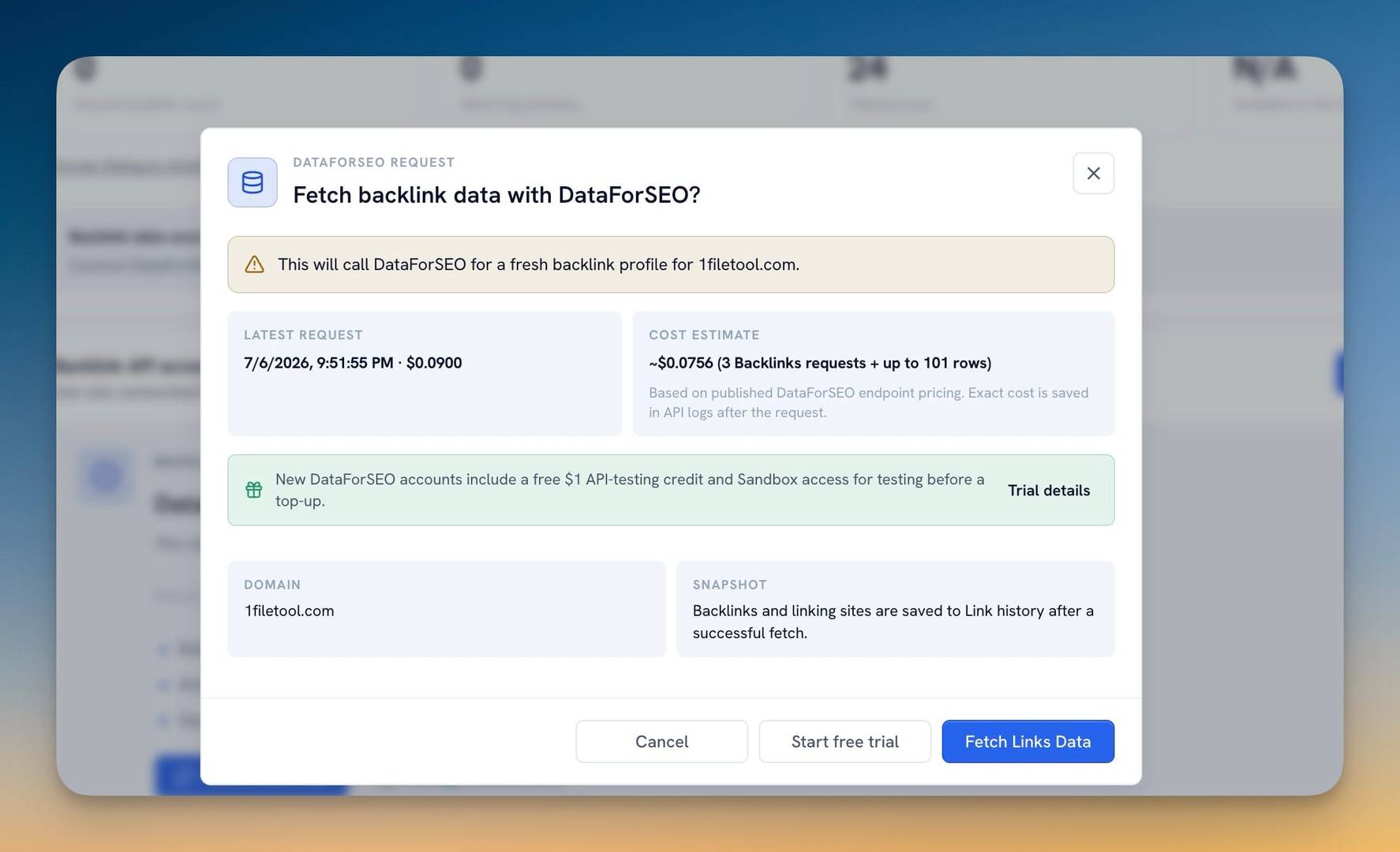Select the dialog title 'Fetch backlink data with DataForSEO?'
Viewport: 1400px width, 852px height.
pyautogui.click(x=496, y=195)
